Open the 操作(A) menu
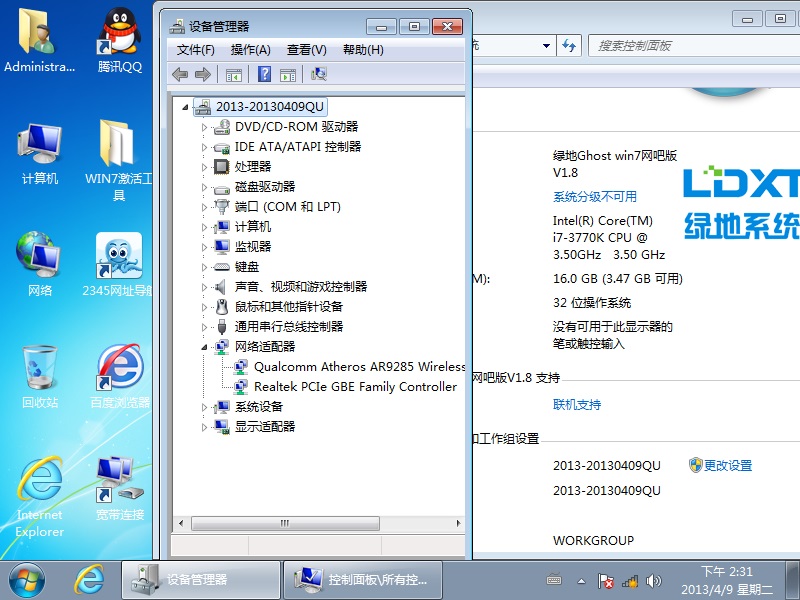The image size is (800, 600). pyautogui.click(x=251, y=50)
